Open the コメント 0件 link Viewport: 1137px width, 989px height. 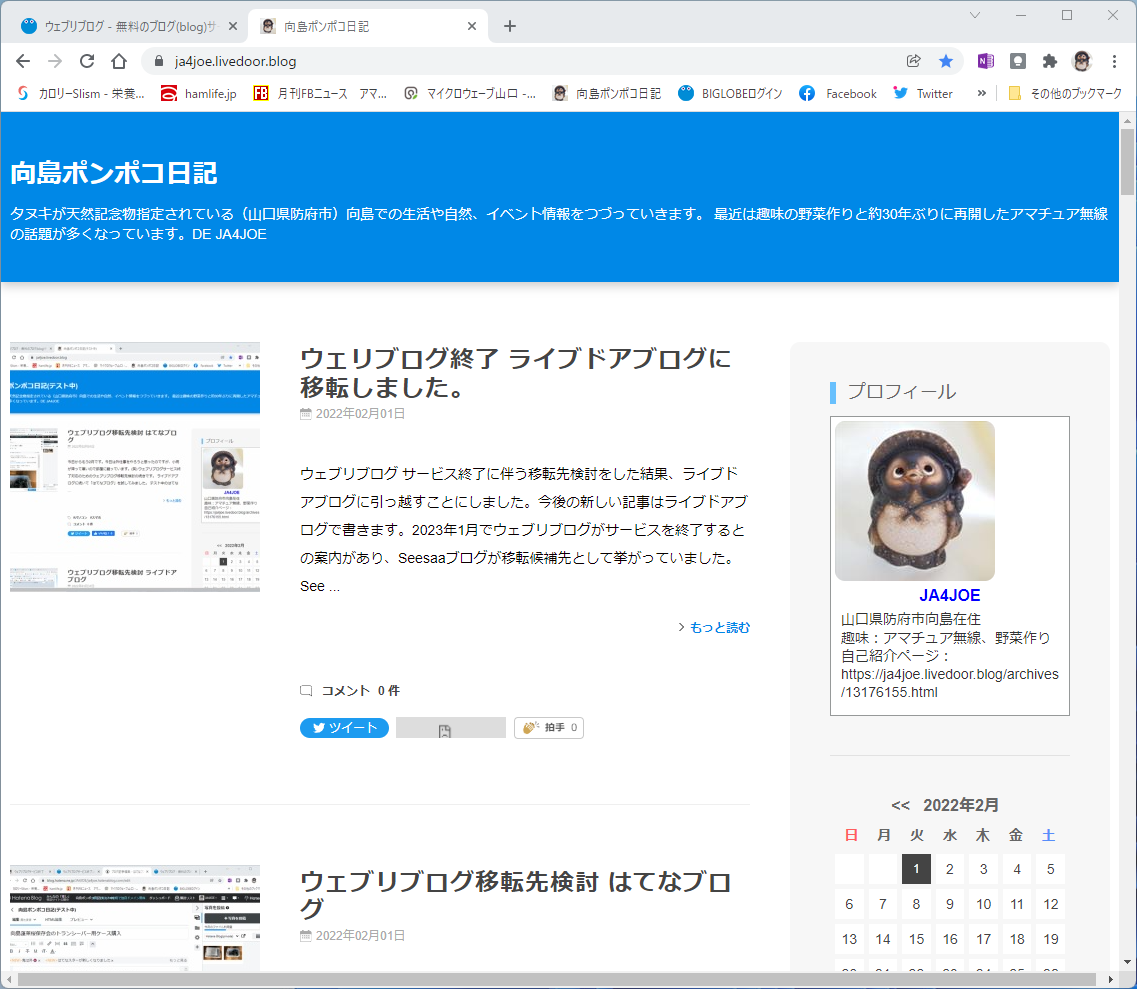350,690
